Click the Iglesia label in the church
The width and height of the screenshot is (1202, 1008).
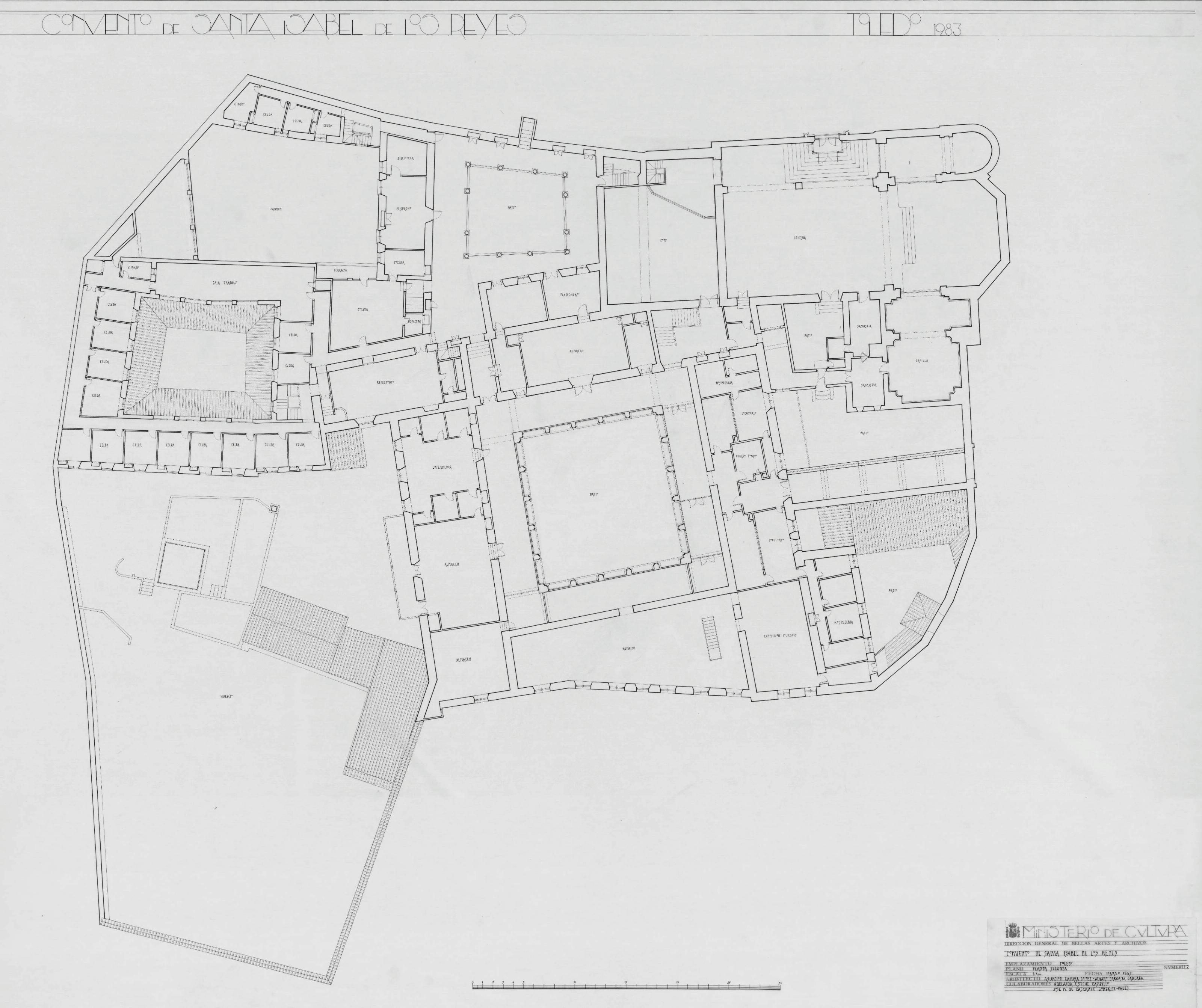pos(800,238)
